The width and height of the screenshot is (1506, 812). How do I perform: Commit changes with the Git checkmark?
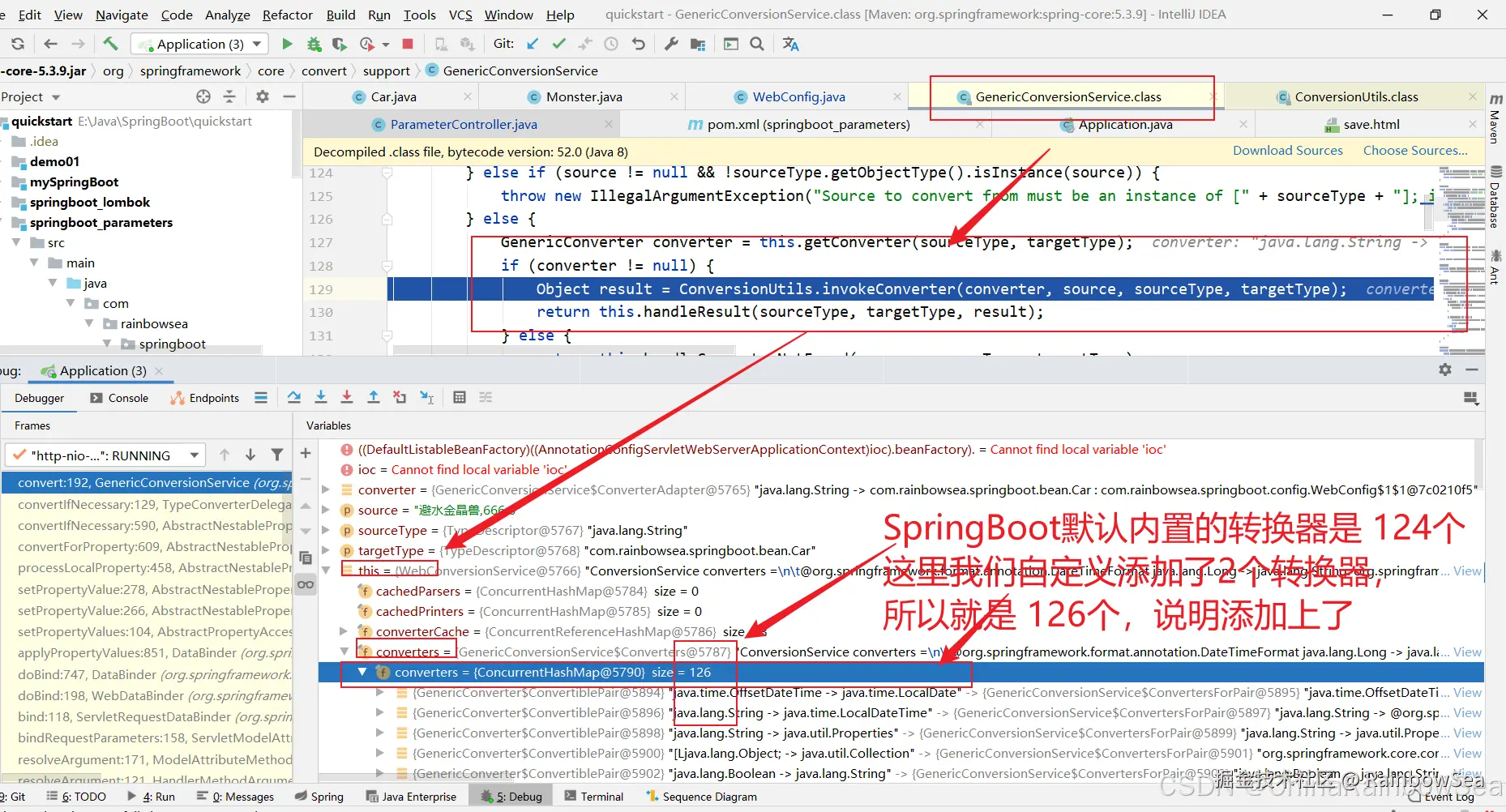[558, 44]
